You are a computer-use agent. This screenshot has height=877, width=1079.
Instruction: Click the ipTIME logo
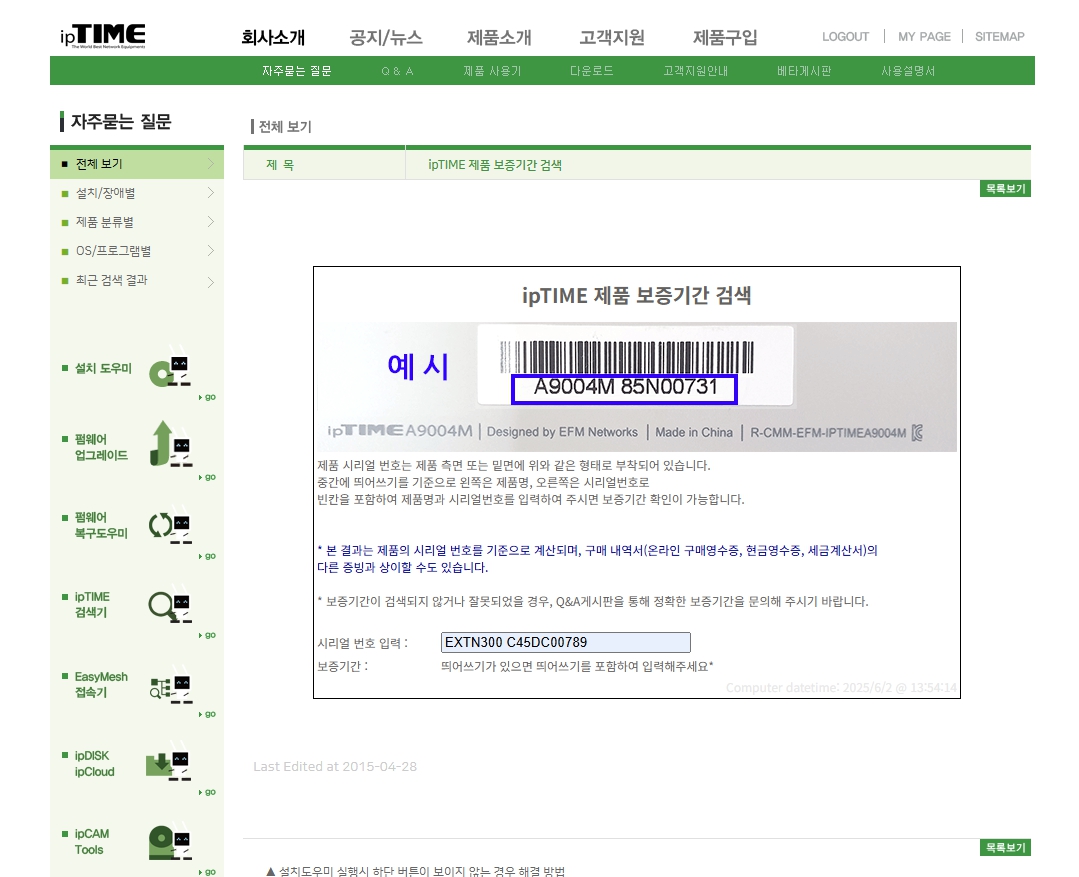103,36
